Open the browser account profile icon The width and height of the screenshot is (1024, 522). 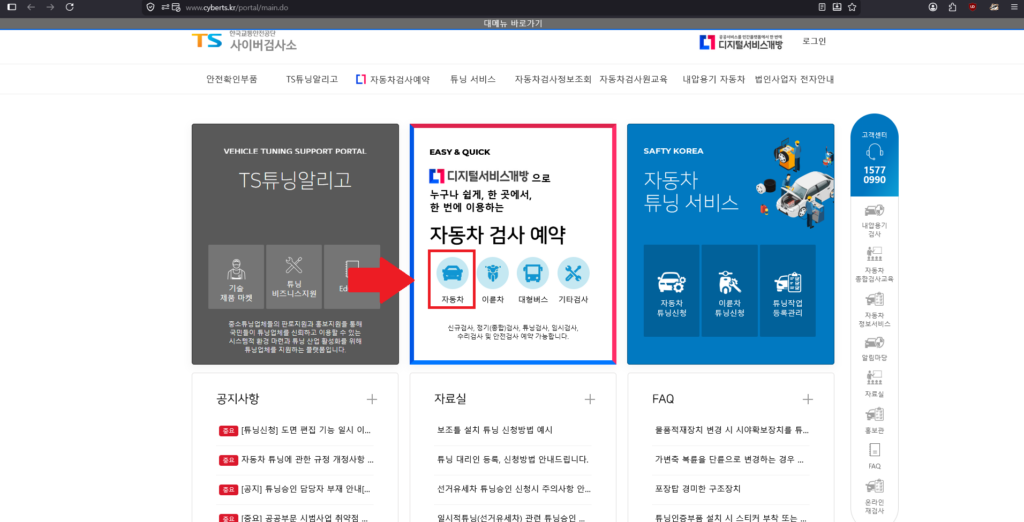(933, 7)
